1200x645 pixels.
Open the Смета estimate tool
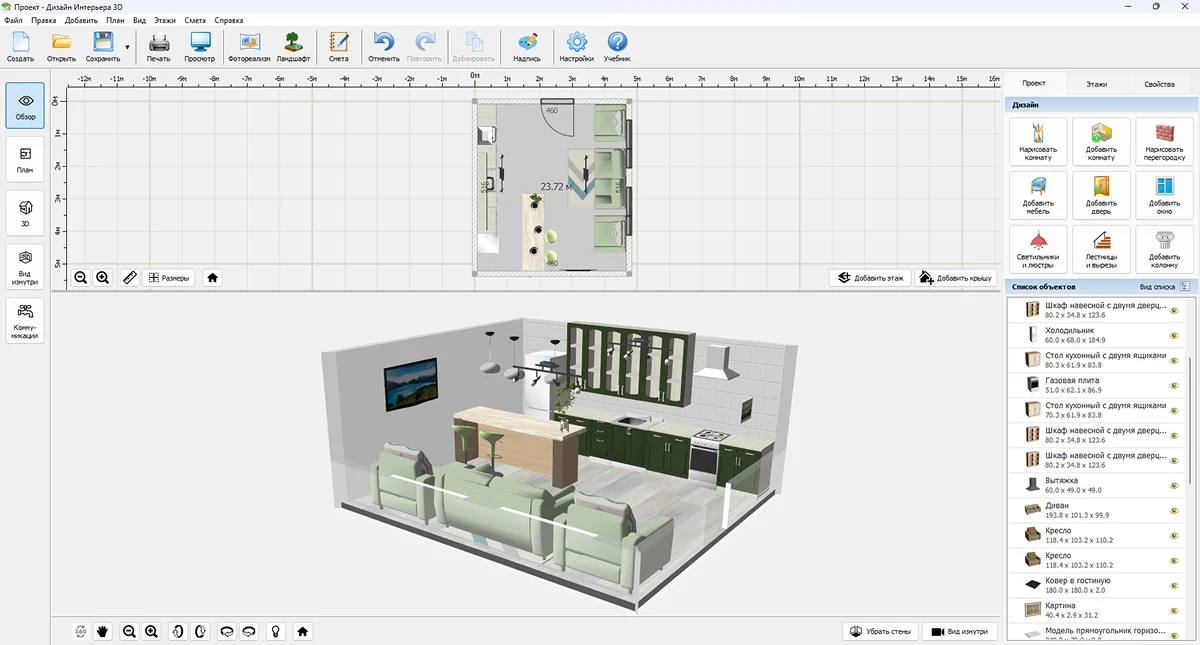tap(339, 46)
